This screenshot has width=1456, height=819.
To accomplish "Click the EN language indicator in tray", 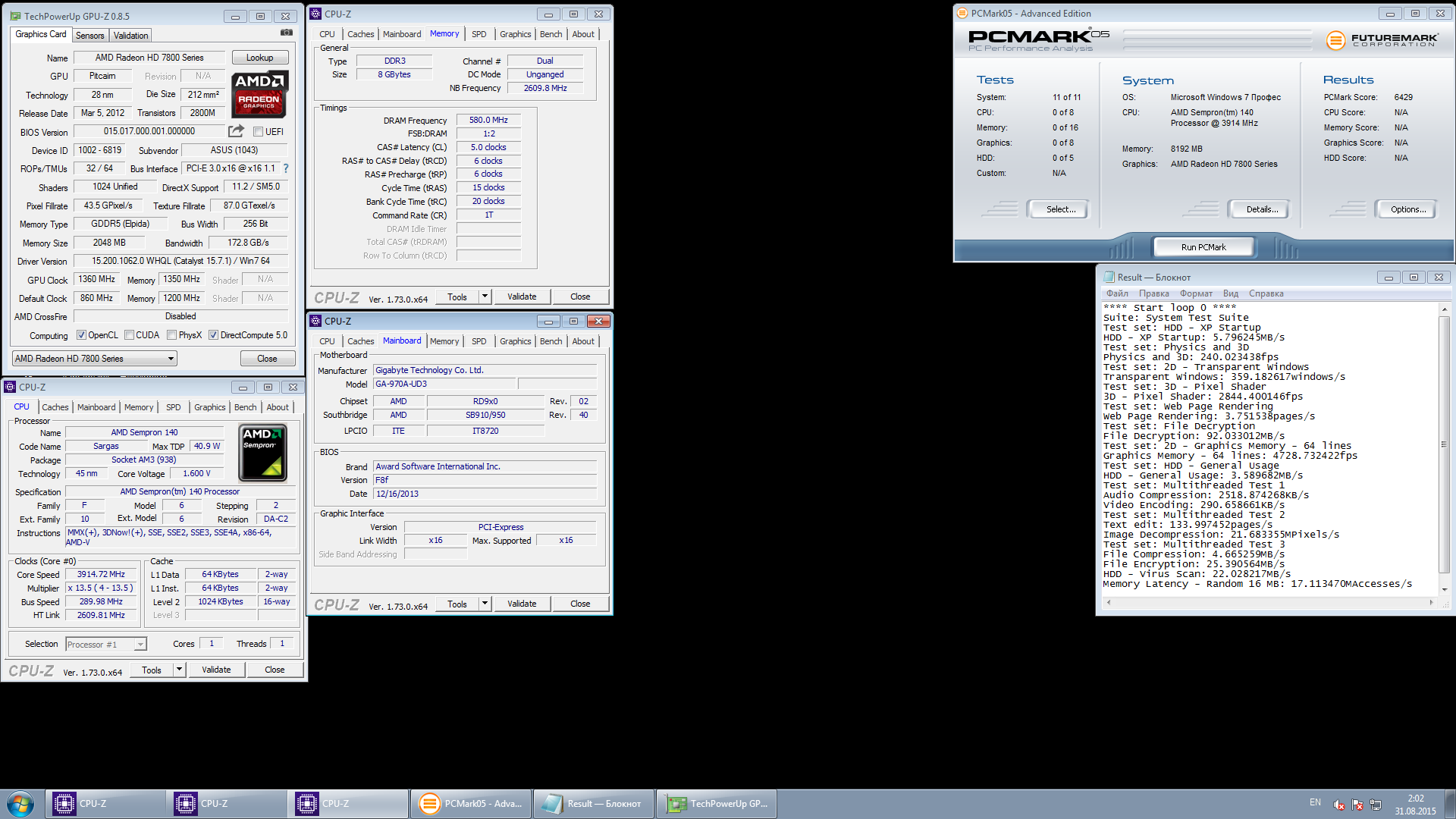I will [1315, 802].
